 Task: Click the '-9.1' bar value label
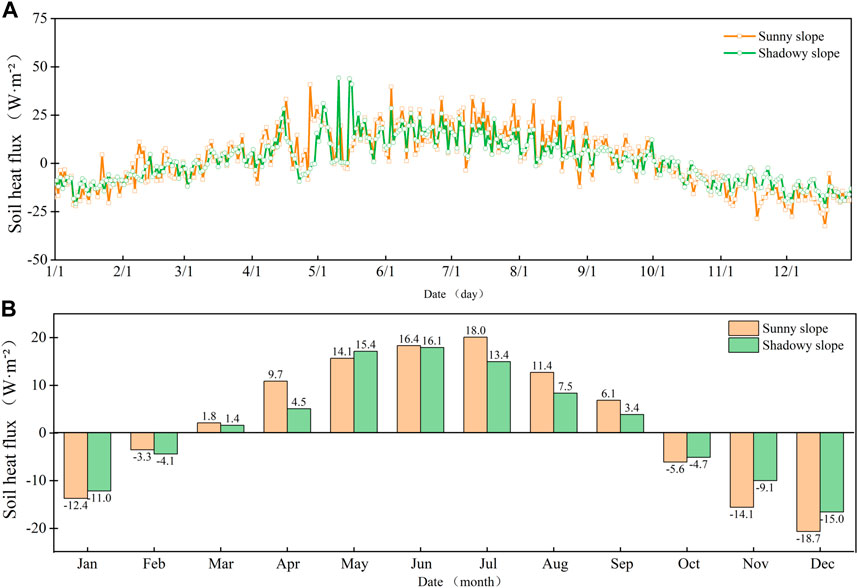coord(764,487)
